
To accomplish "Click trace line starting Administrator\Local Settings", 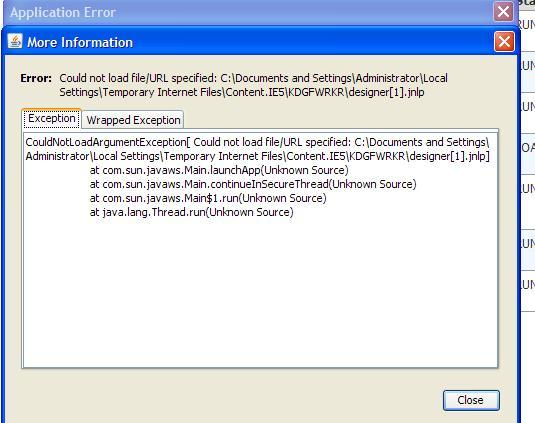I will coord(258,156).
